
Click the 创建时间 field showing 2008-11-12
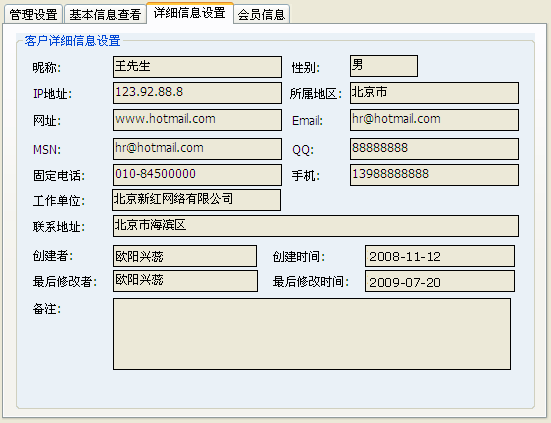(440, 256)
